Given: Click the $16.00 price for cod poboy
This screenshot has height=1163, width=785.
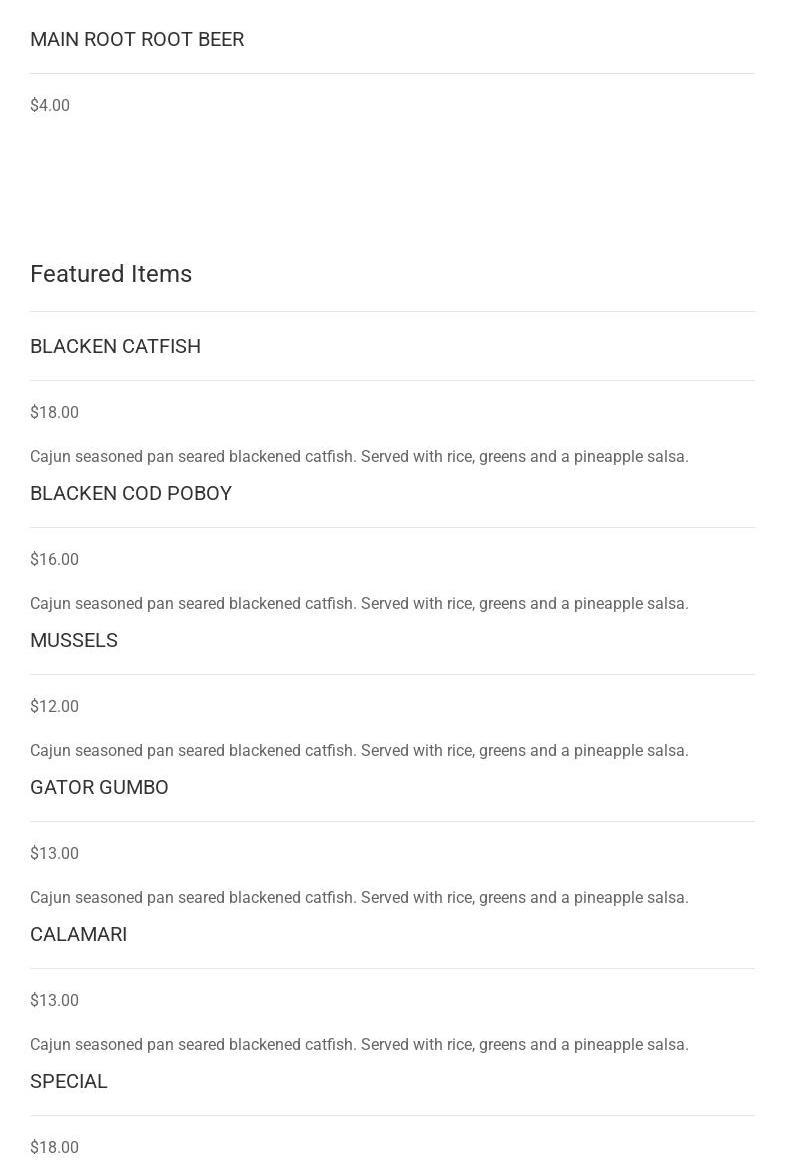Looking at the screenshot, I should [x=54, y=559].
